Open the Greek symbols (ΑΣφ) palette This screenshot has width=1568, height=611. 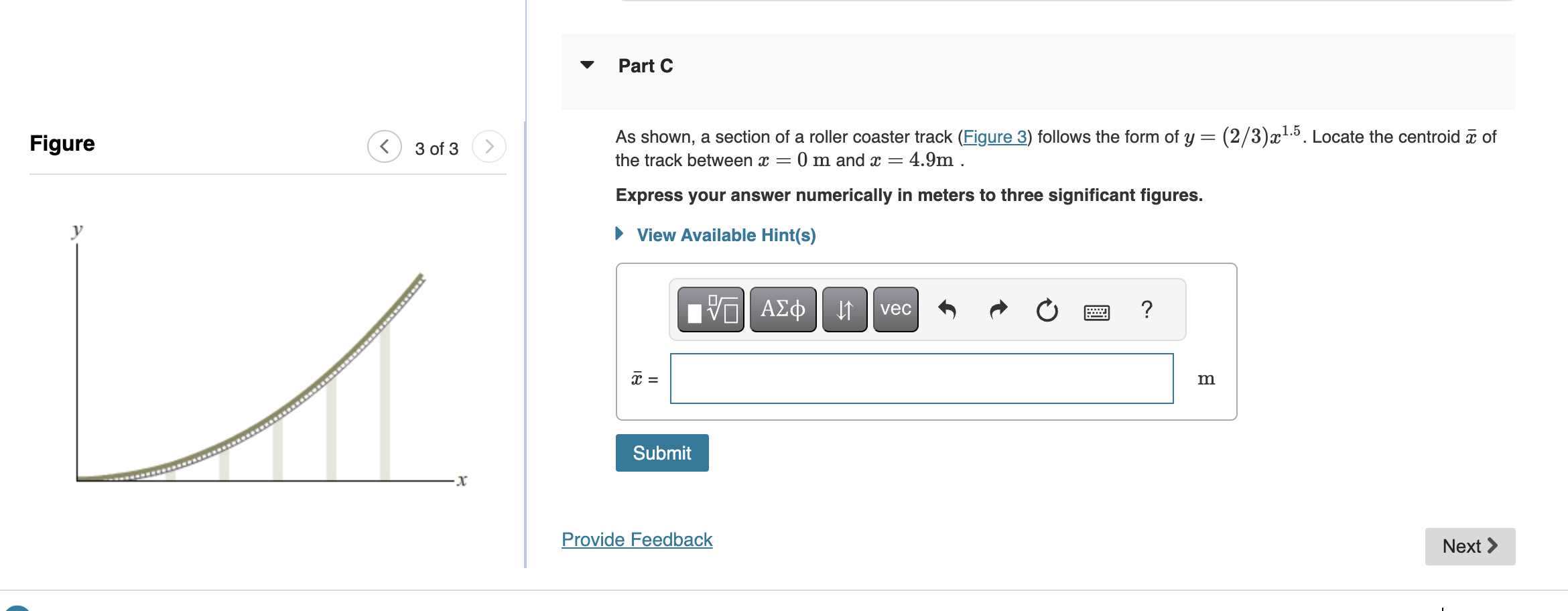coord(782,310)
